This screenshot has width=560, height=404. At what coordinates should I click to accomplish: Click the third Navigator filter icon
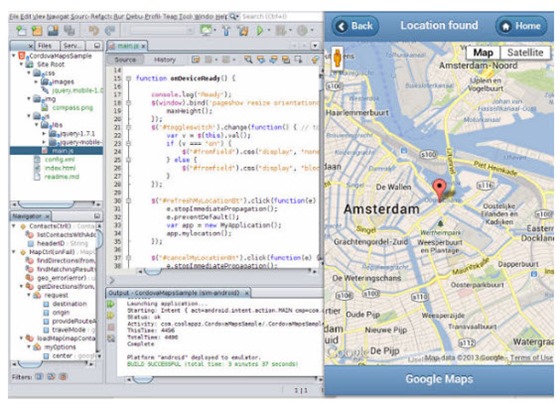tap(63, 376)
